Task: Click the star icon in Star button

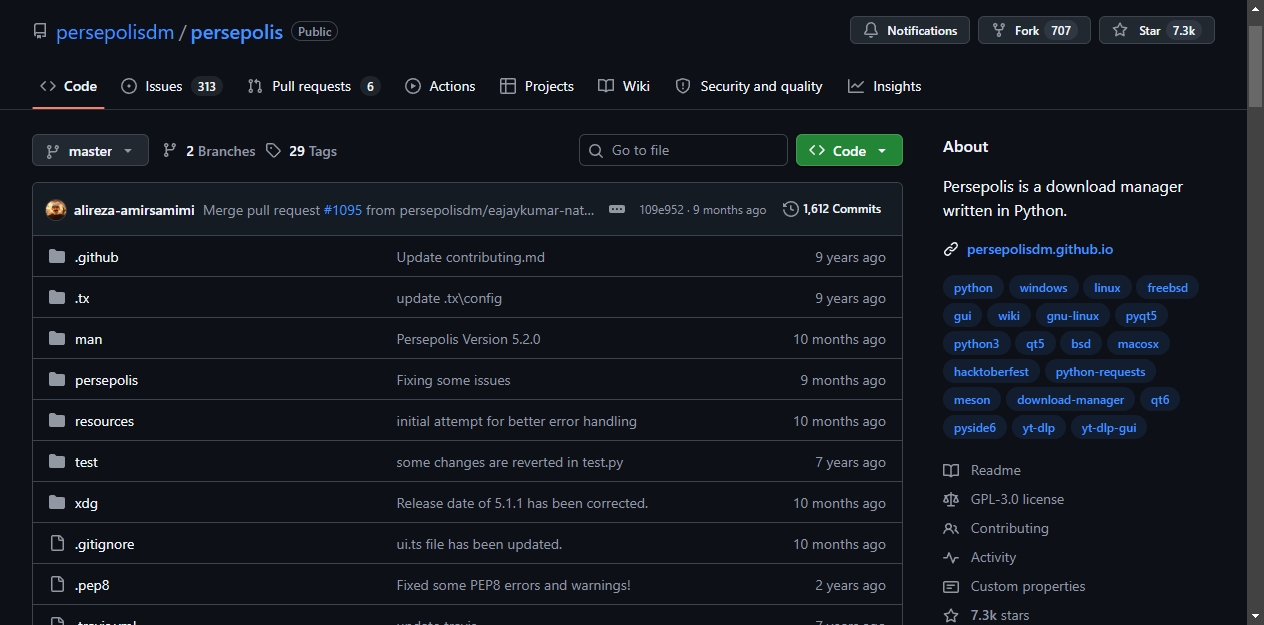Action: point(1120,31)
